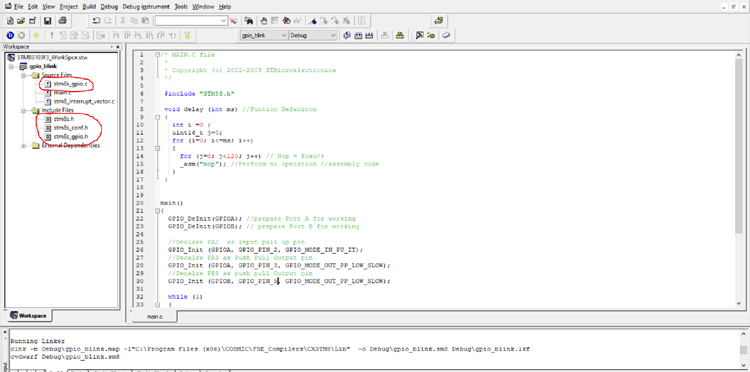This screenshot has width=750, height=372.
Task: Click the programmer icon at toolbar right
Action: coord(439,21)
